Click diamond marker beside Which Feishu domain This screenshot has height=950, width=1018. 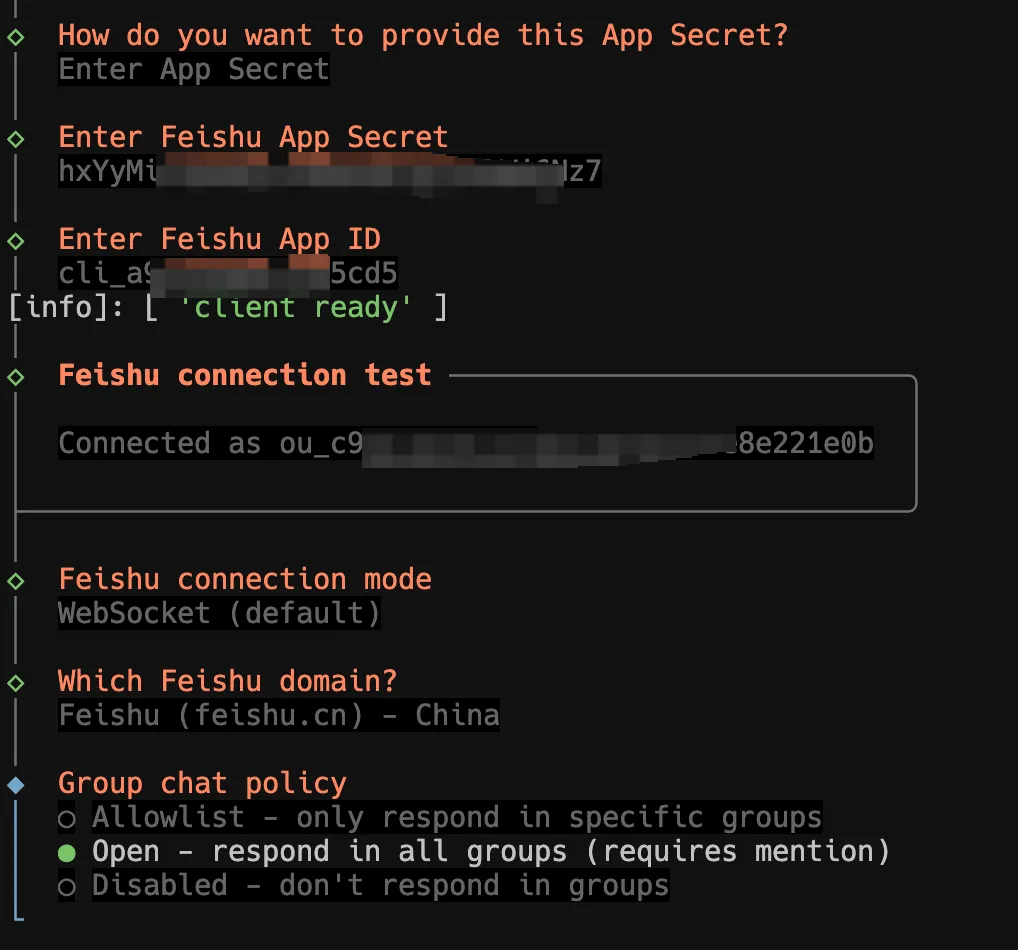15,683
